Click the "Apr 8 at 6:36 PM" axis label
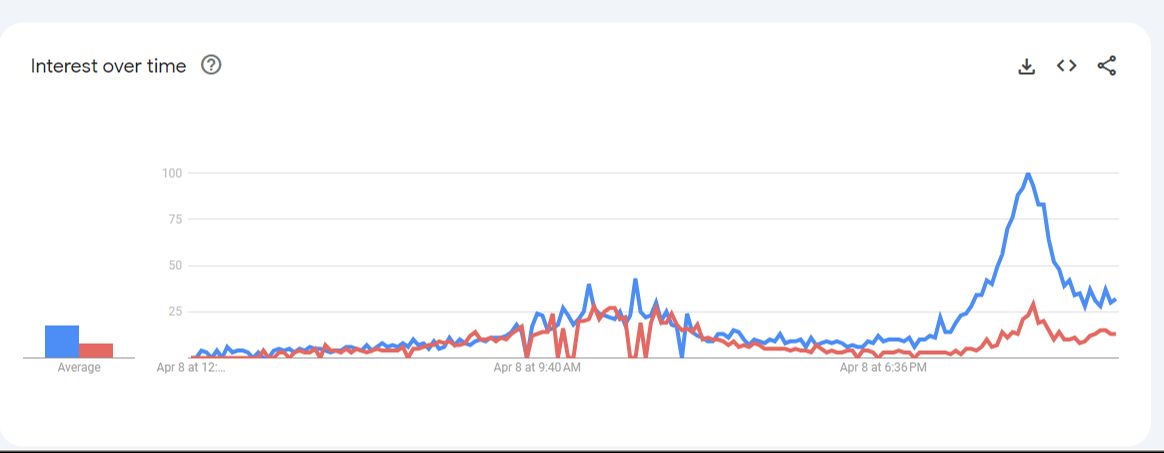The image size is (1164, 453). tap(883, 368)
